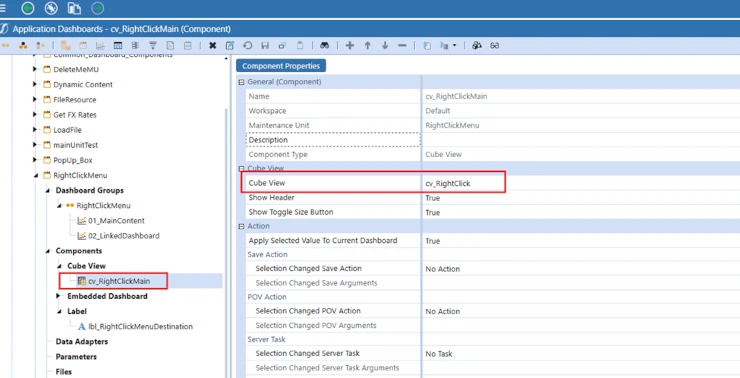Click the greyed-out forward navigation arrow
The width and height of the screenshot is (740, 378).
pos(98,8)
